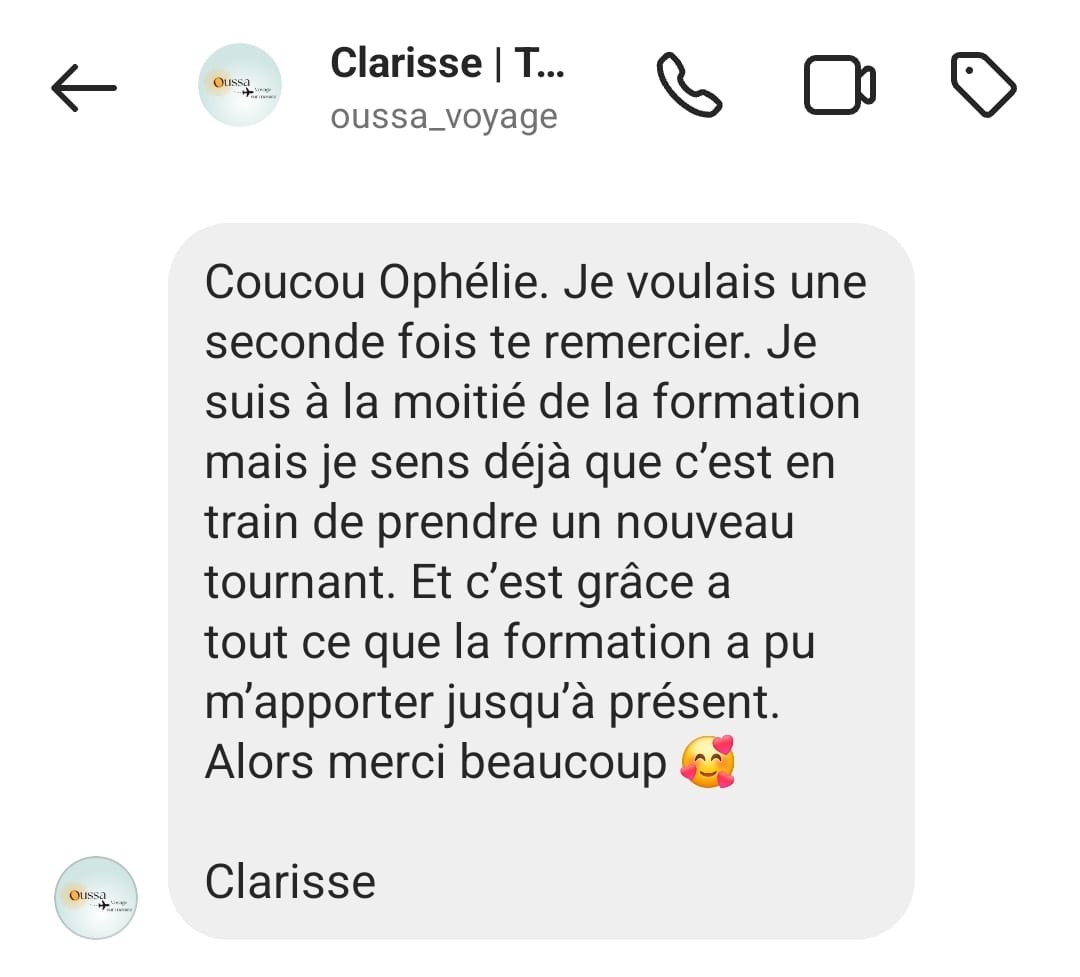Tap the text "suis à la moitié de la formation"
This screenshot has width=1080, height=977.
[532, 402]
